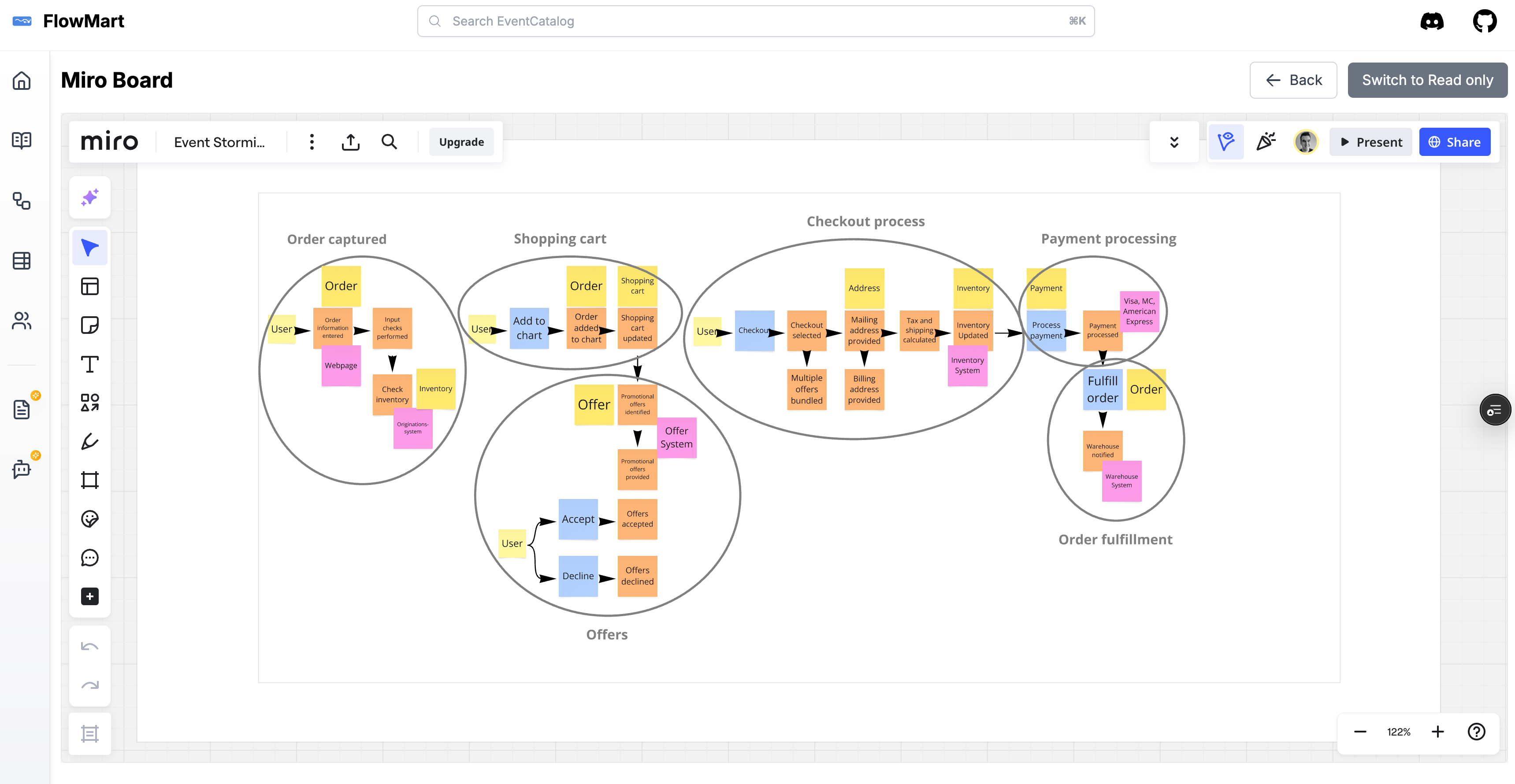Viewport: 1515px width, 784px height.
Task: Open the add more tools plus menu
Action: (89, 596)
